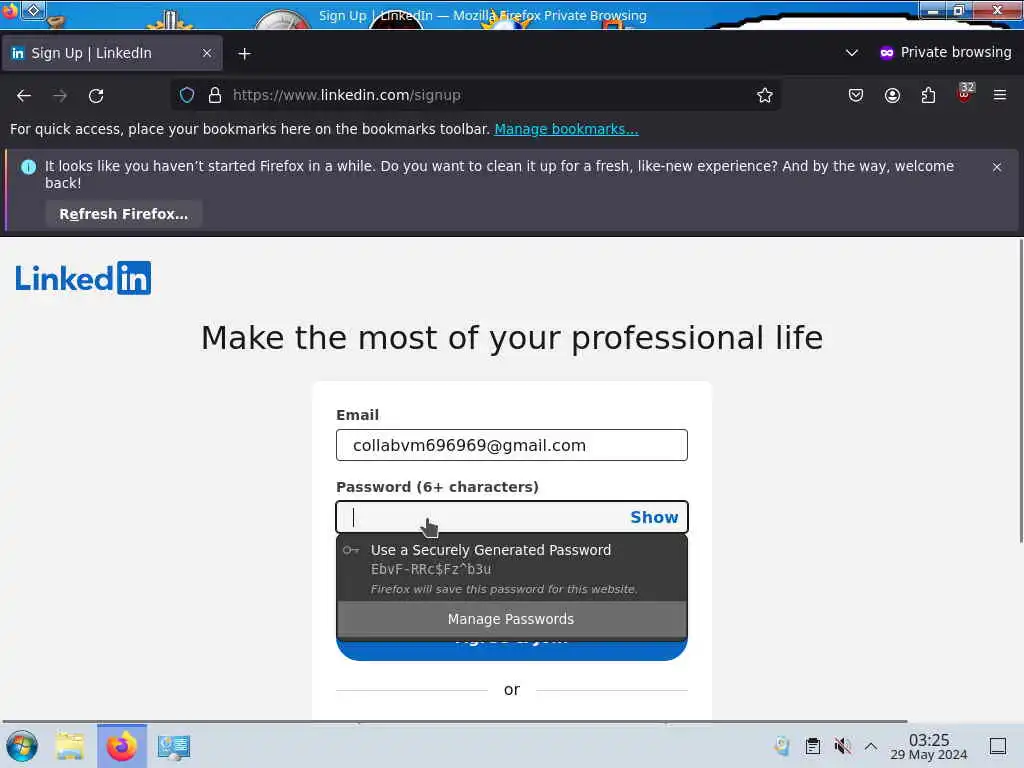
Task: Open the control panel taskbar icon
Action: coord(174,746)
